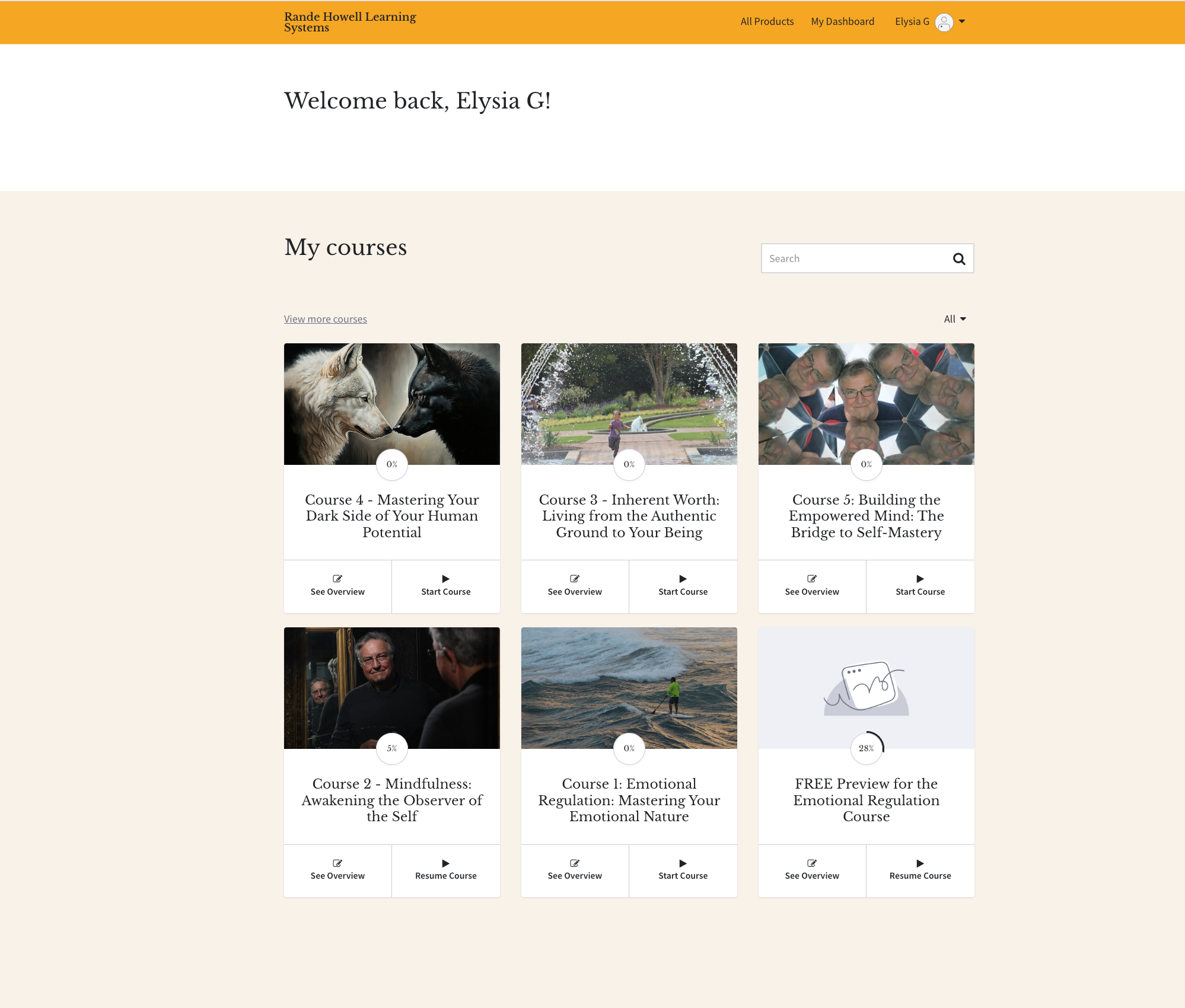The image size is (1185, 1008).
Task: Follow the View more courses link
Action: (325, 319)
